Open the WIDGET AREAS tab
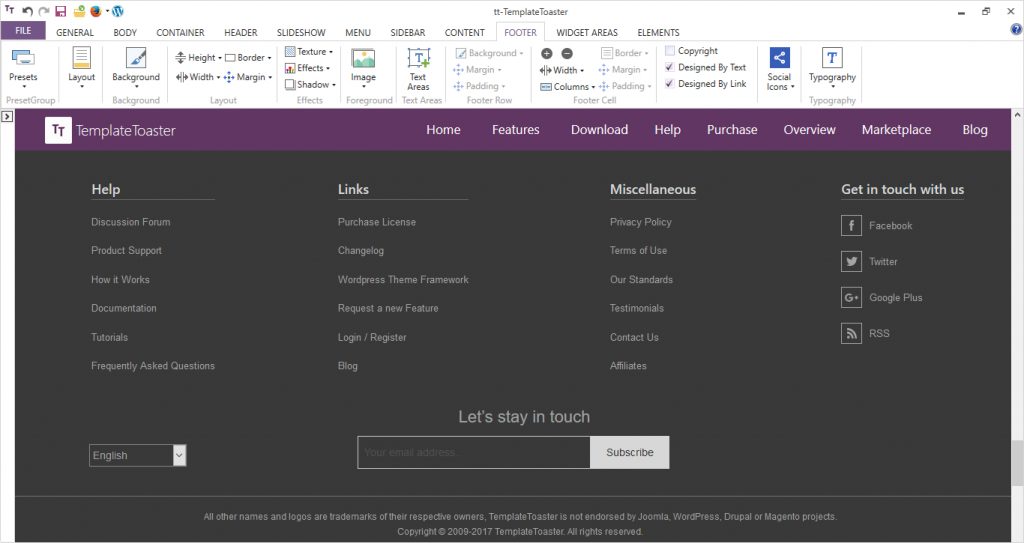This screenshot has width=1024, height=543. pos(587,32)
